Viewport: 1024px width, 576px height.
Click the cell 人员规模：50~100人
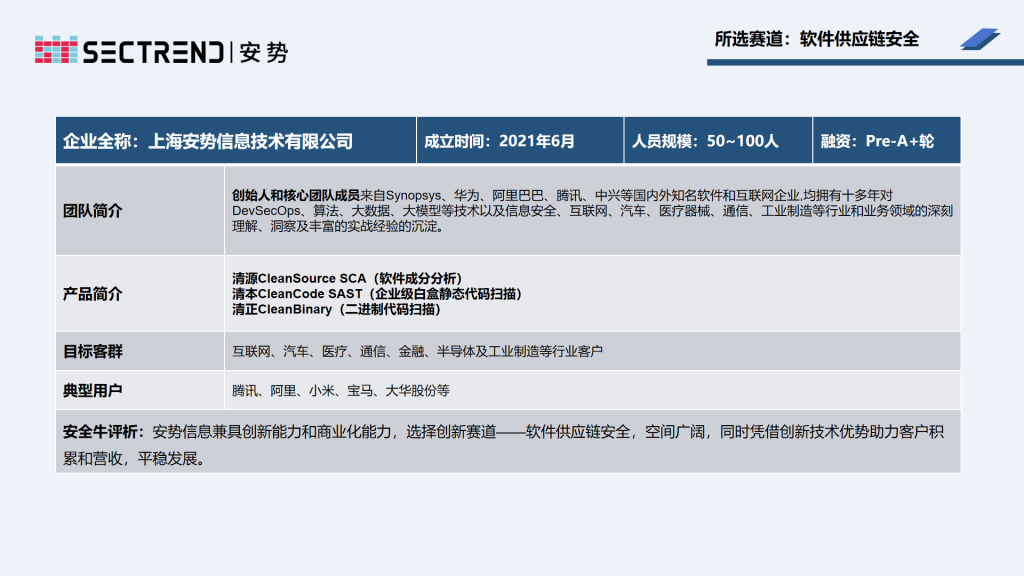click(x=718, y=140)
